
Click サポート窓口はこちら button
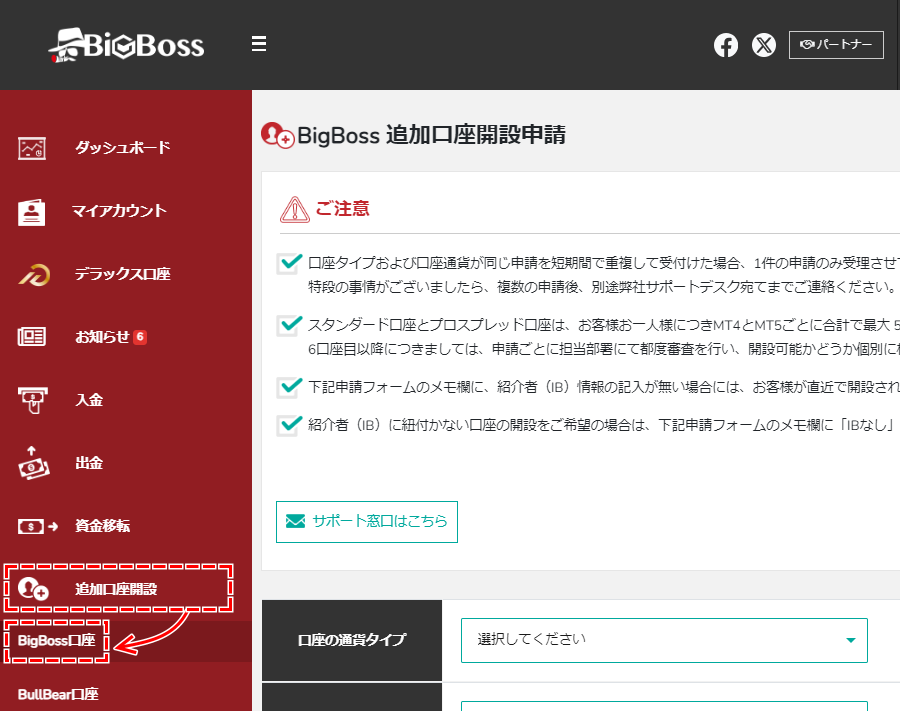click(x=367, y=522)
